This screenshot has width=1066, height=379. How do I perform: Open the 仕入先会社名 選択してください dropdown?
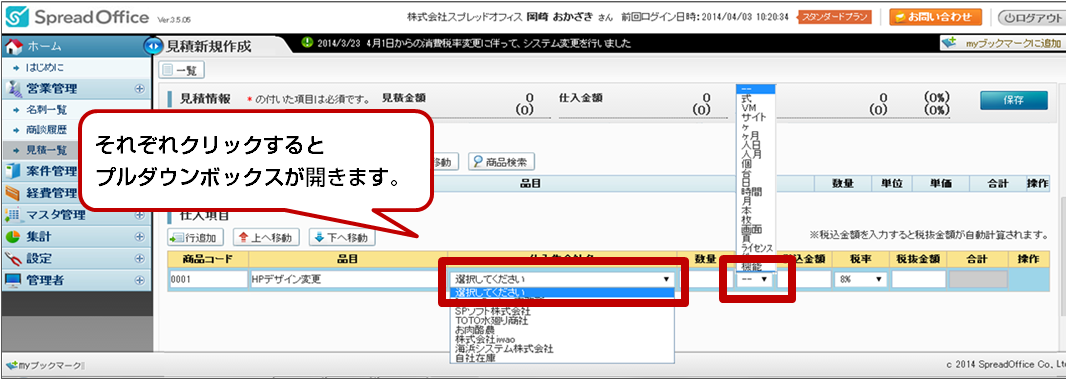coord(562,279)
